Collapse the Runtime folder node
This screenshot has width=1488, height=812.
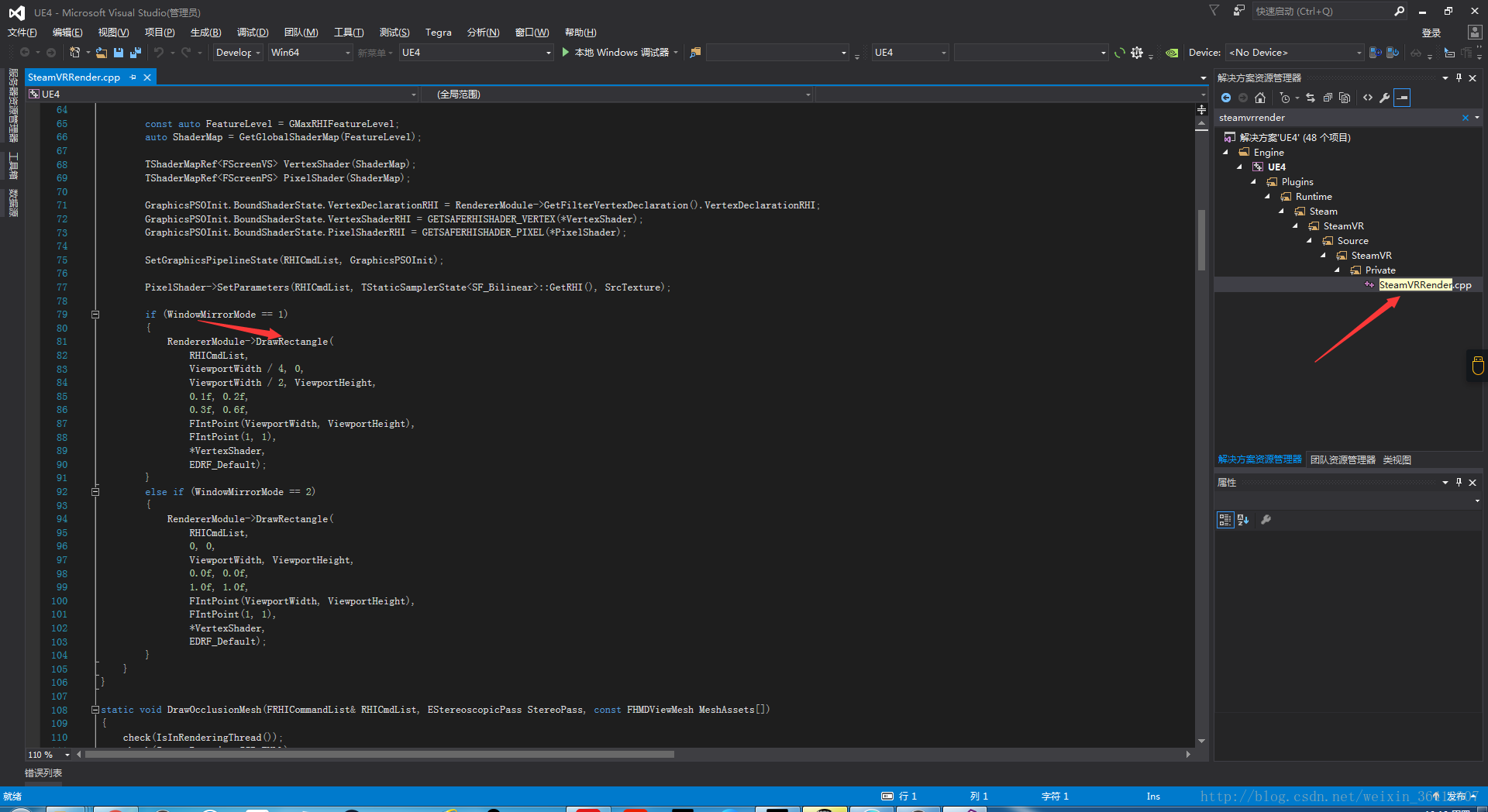pos(1267,197)
